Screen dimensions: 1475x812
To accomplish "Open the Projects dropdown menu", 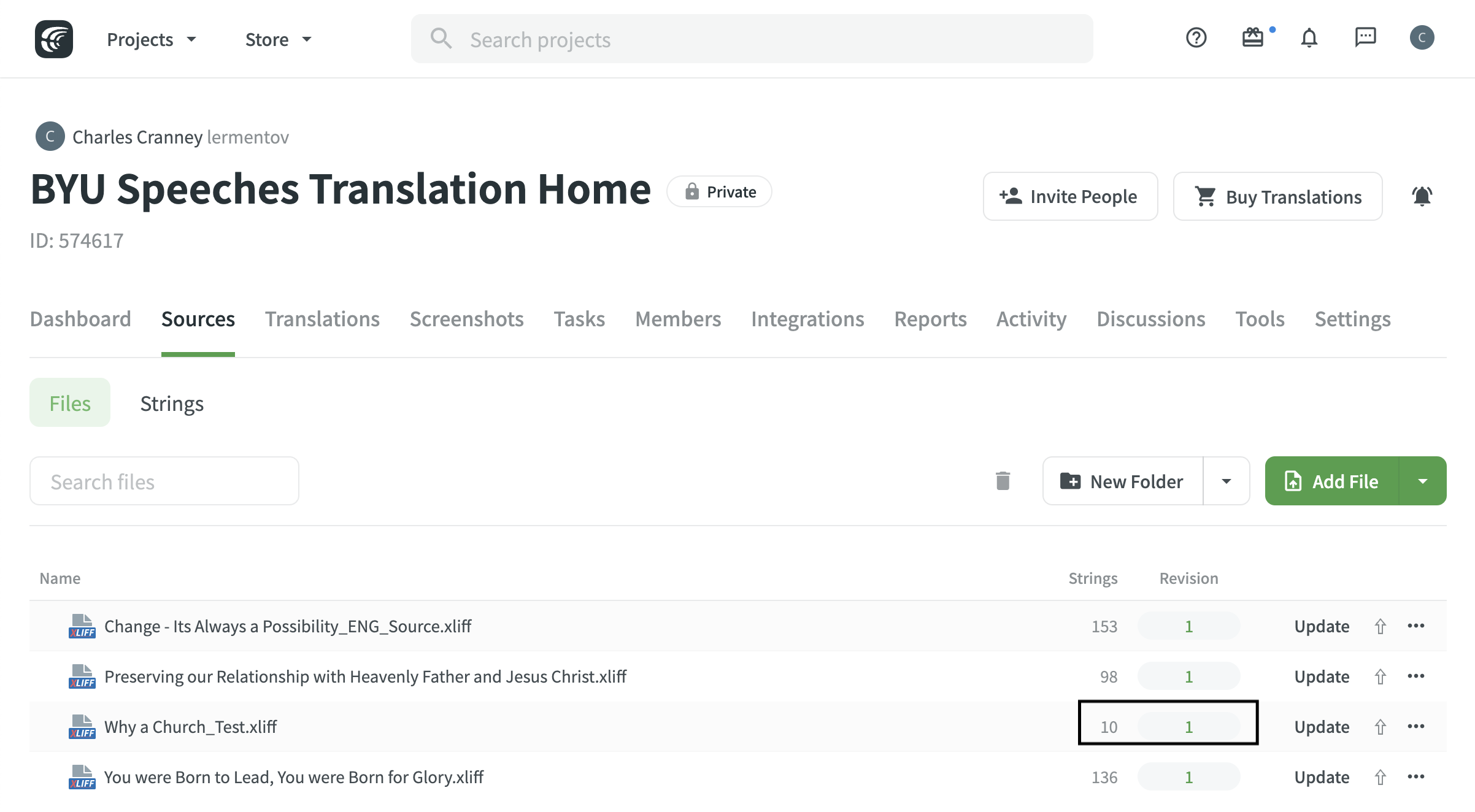I will [152, 39].
